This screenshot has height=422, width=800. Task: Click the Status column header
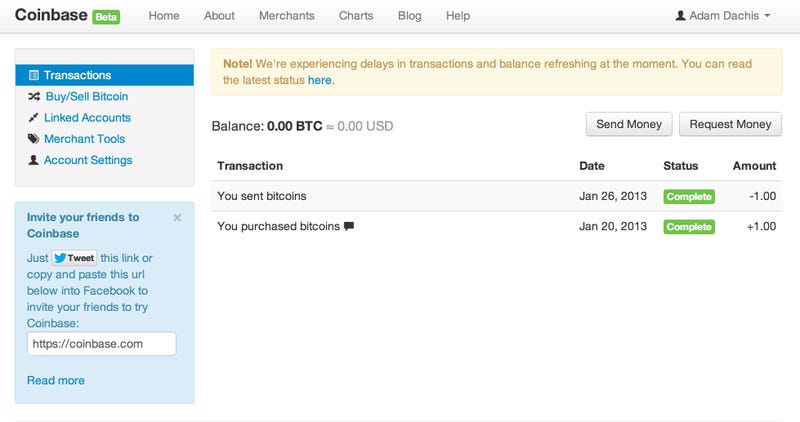click(681, 166)
